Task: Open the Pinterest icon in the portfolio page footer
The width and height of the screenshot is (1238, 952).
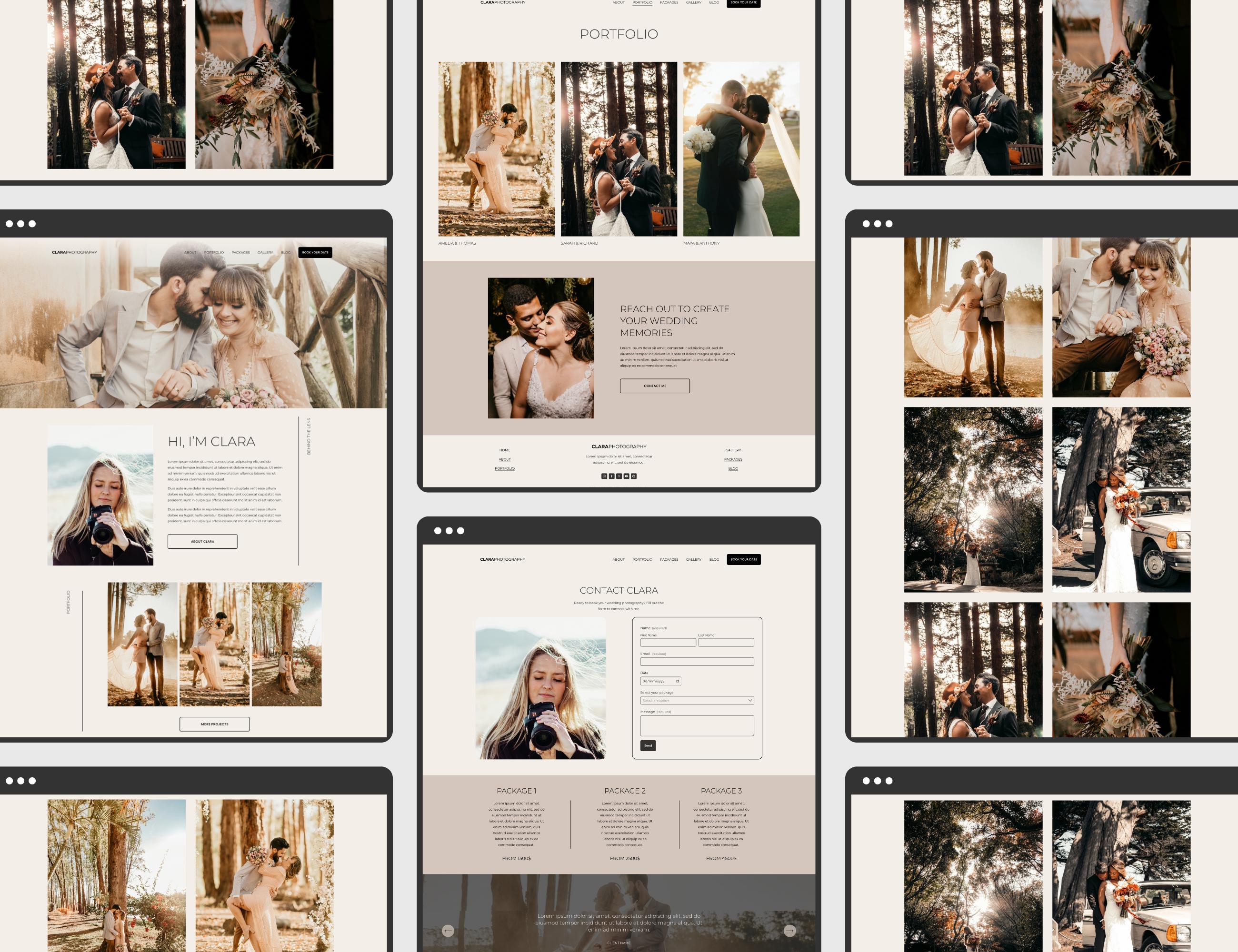Action: pyautogui.click(x=634, y=476)
